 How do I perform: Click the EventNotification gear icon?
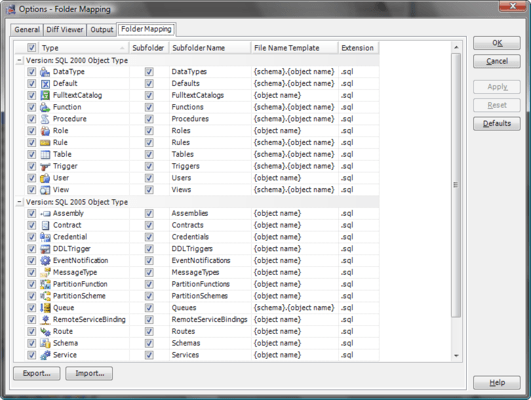pyautogui.click(x=45, y=261)
